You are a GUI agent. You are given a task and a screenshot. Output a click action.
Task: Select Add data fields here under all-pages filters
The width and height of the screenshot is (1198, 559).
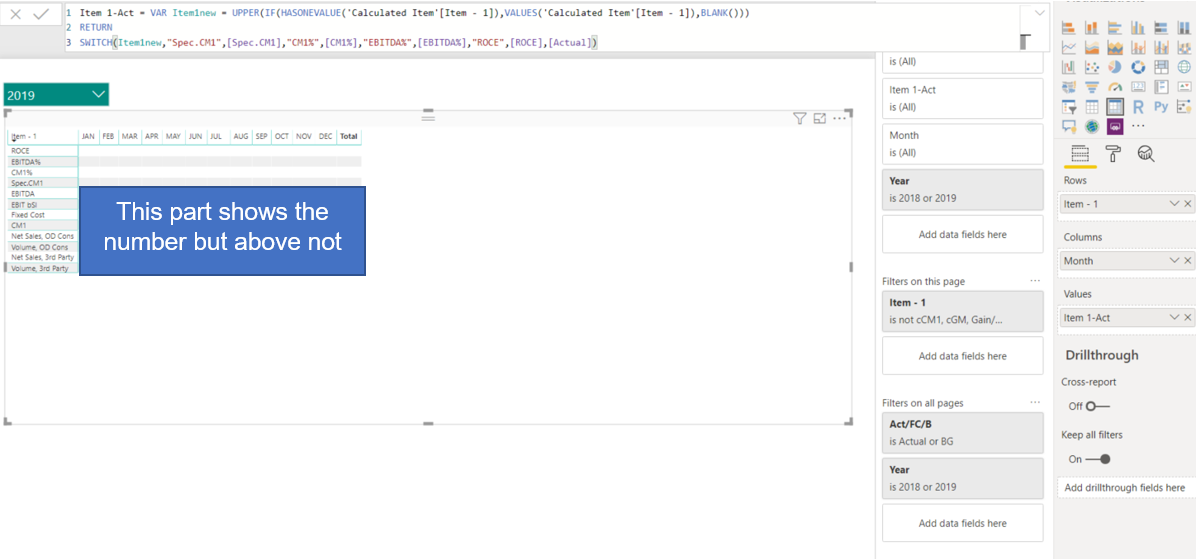(962, 523)
